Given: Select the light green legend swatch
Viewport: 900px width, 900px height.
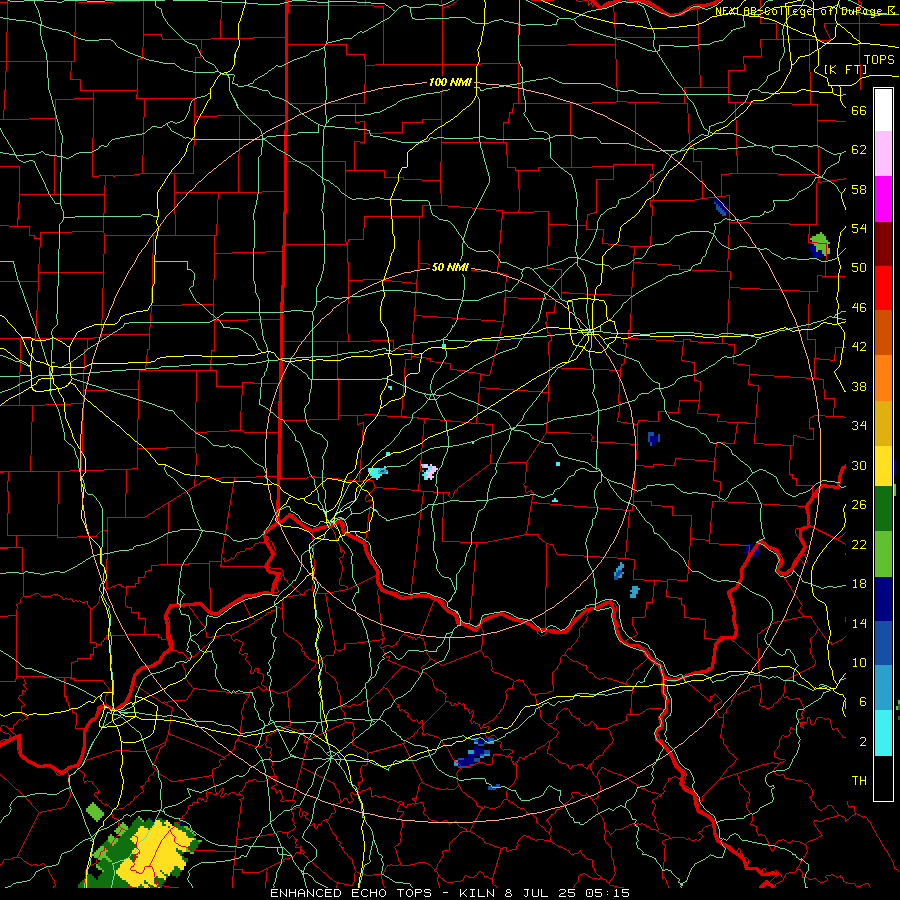Looking at the screenshot, I should [883, 554].
